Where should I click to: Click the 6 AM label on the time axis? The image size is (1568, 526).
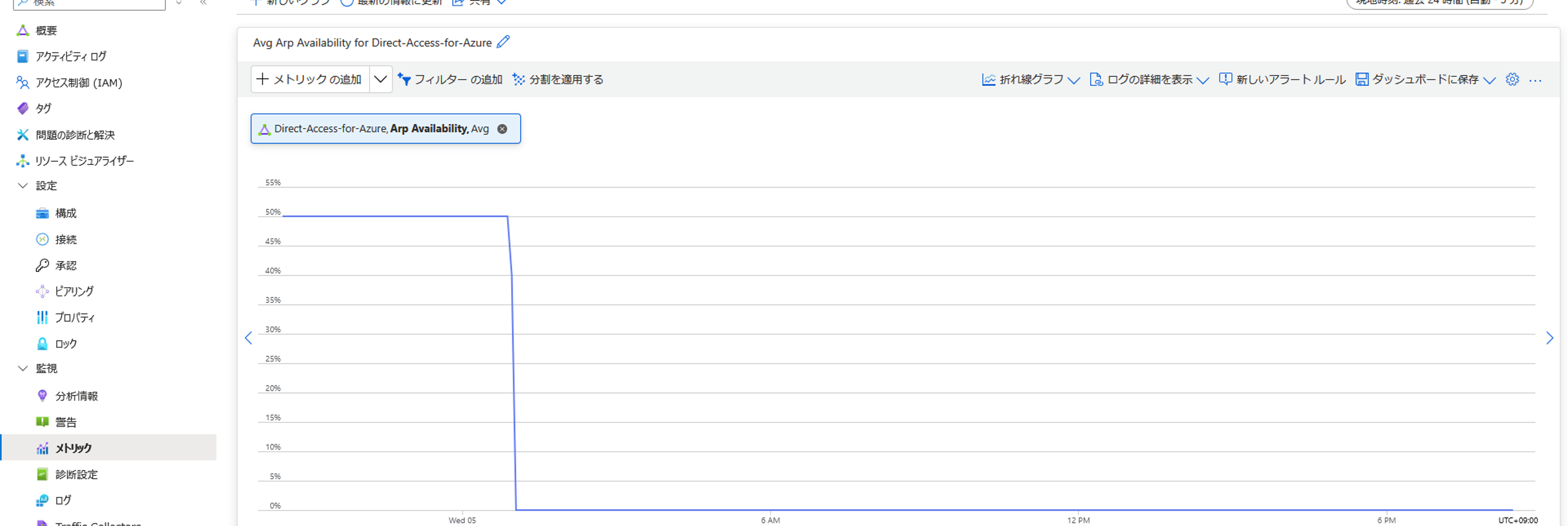coord(770,521)
